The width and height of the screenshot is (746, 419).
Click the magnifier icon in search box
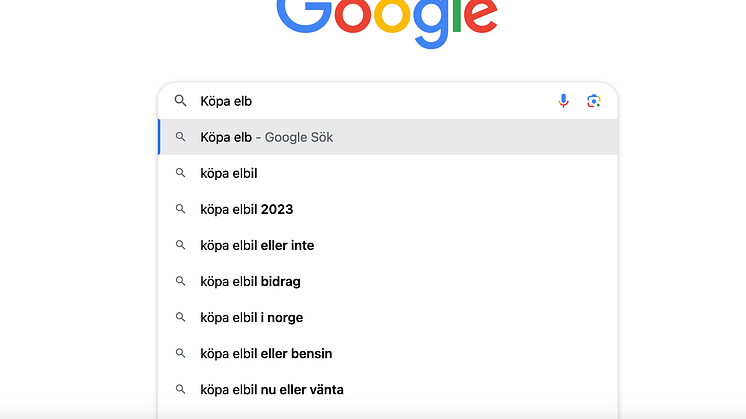click(x=180, y=100)
